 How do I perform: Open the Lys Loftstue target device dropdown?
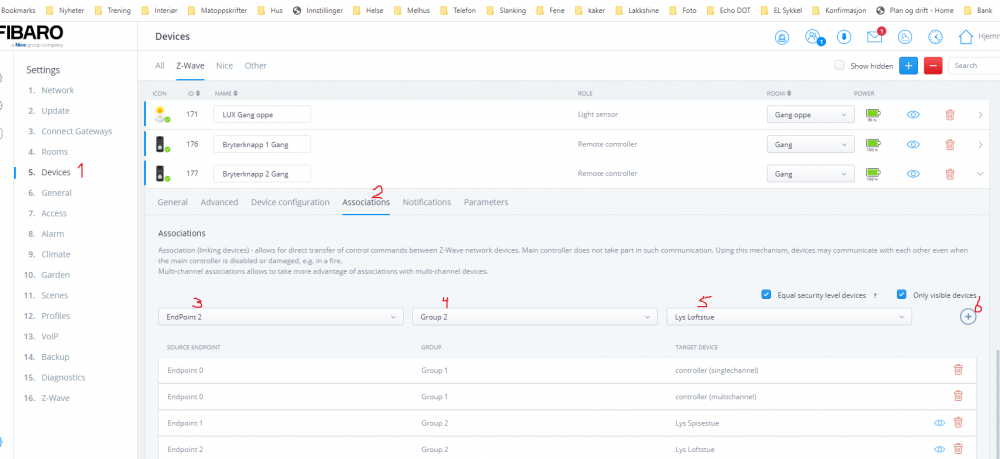(x=788, y=317)
